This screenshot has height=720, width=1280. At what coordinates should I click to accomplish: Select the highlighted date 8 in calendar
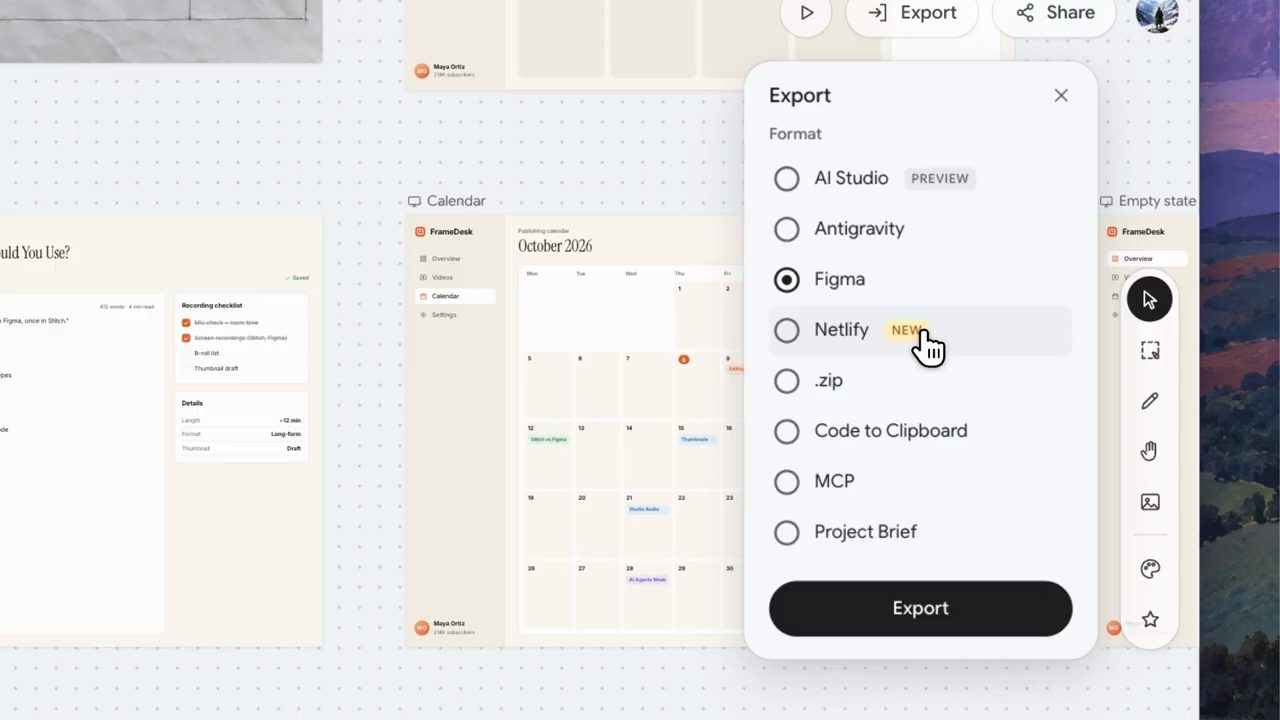(684, 359)
